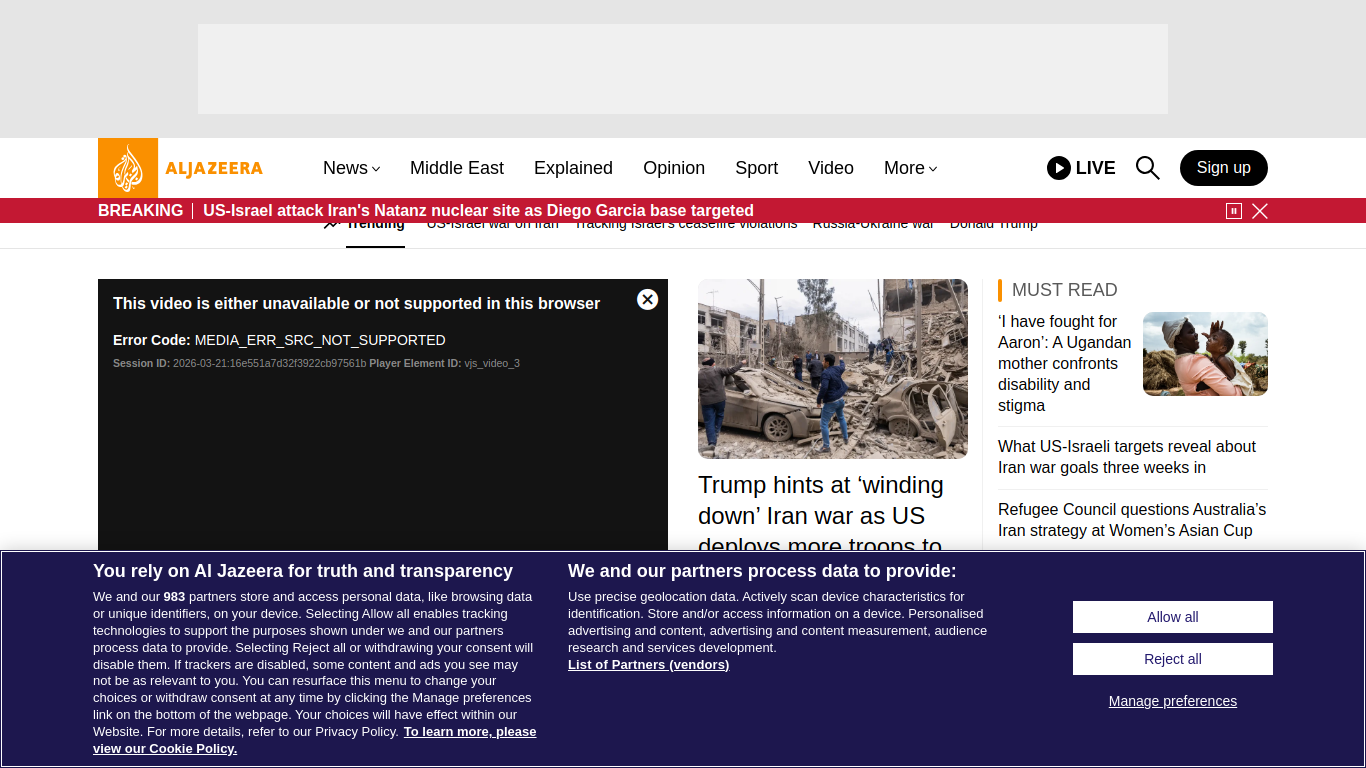1366x768 pixels.
Task: Open the Al Jazeera logo homepage
Action: [x=181, y=168]
